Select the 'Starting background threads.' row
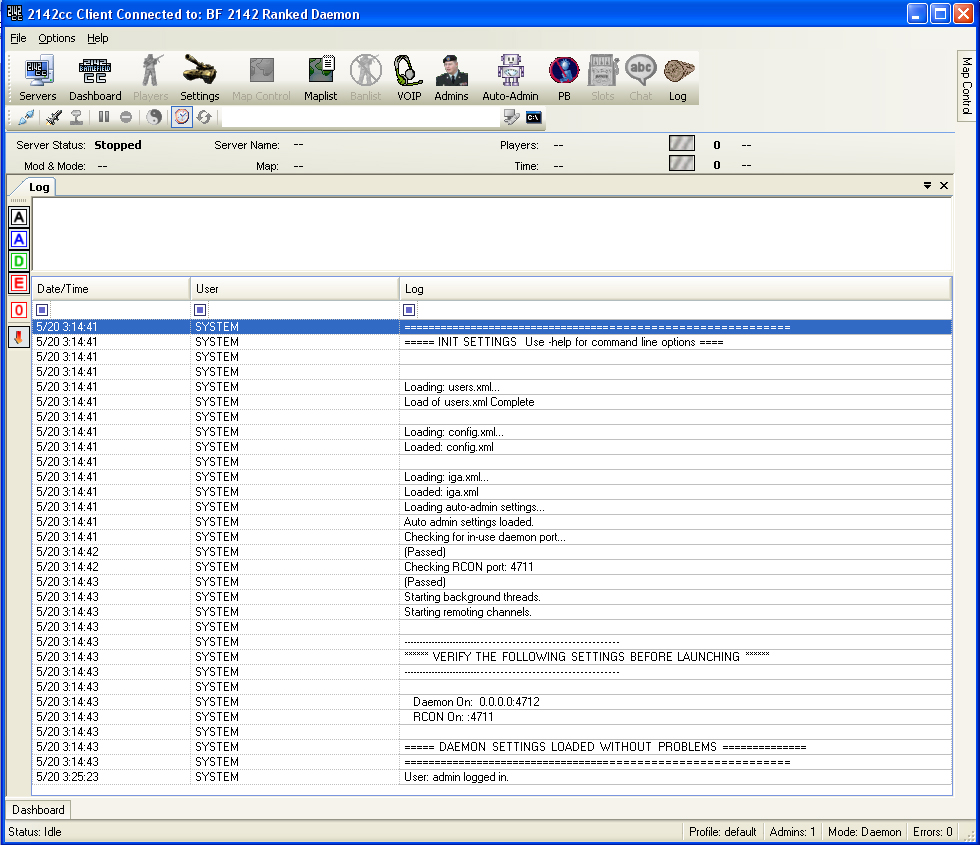 pos(492,597)
